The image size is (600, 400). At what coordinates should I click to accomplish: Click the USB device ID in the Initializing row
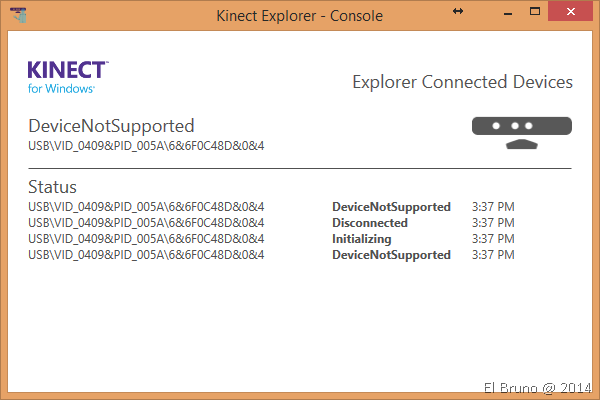[146, 239]
